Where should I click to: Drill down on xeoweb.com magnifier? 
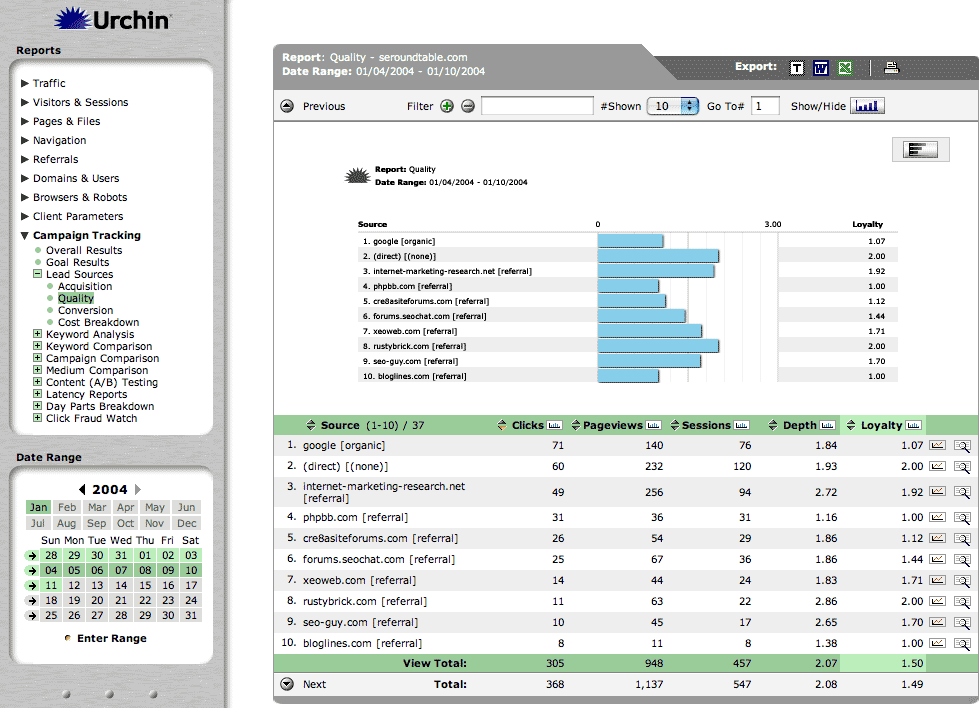[962, 581]
